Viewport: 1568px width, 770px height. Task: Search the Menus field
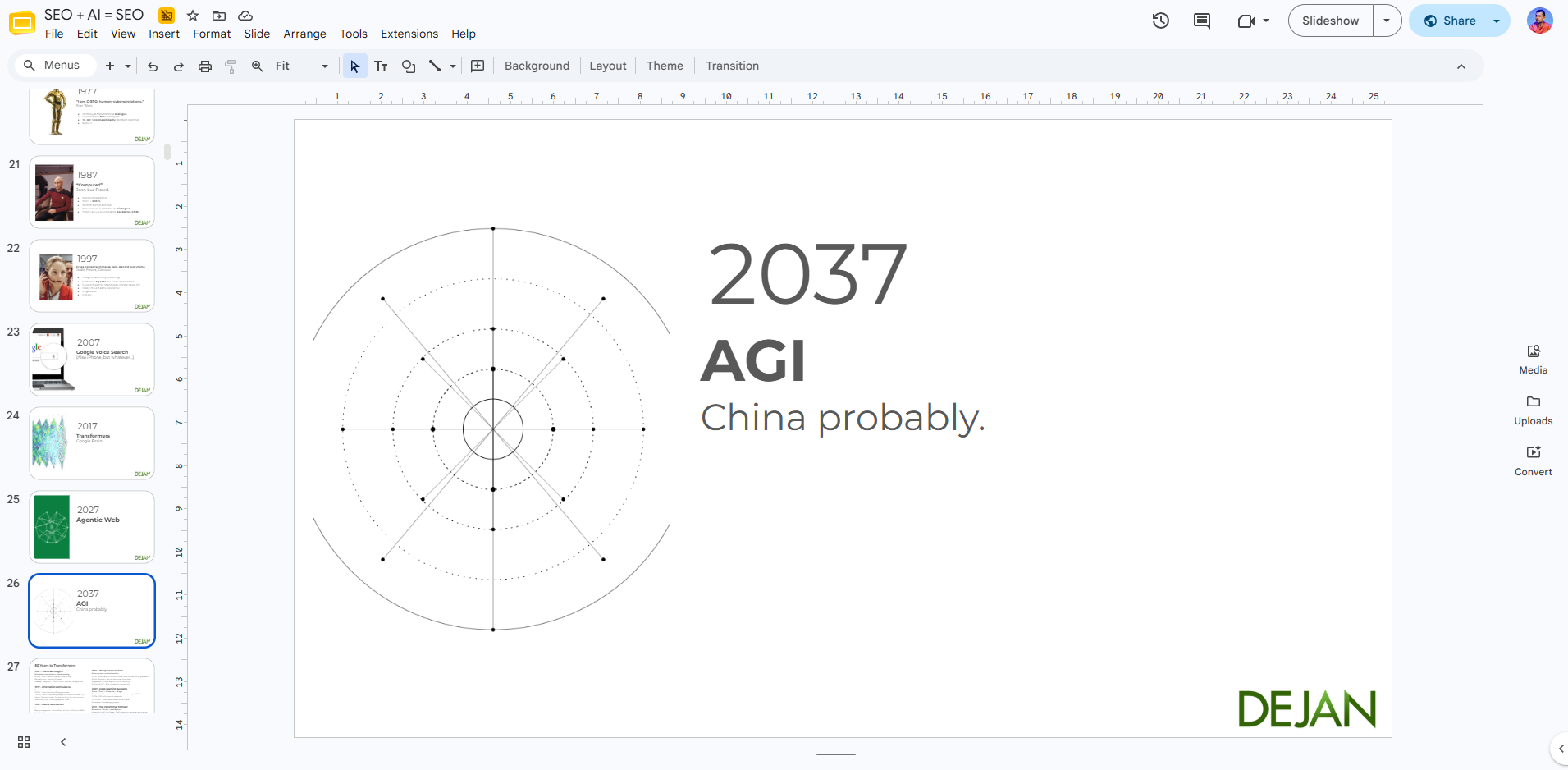click(x=54, y=66)
